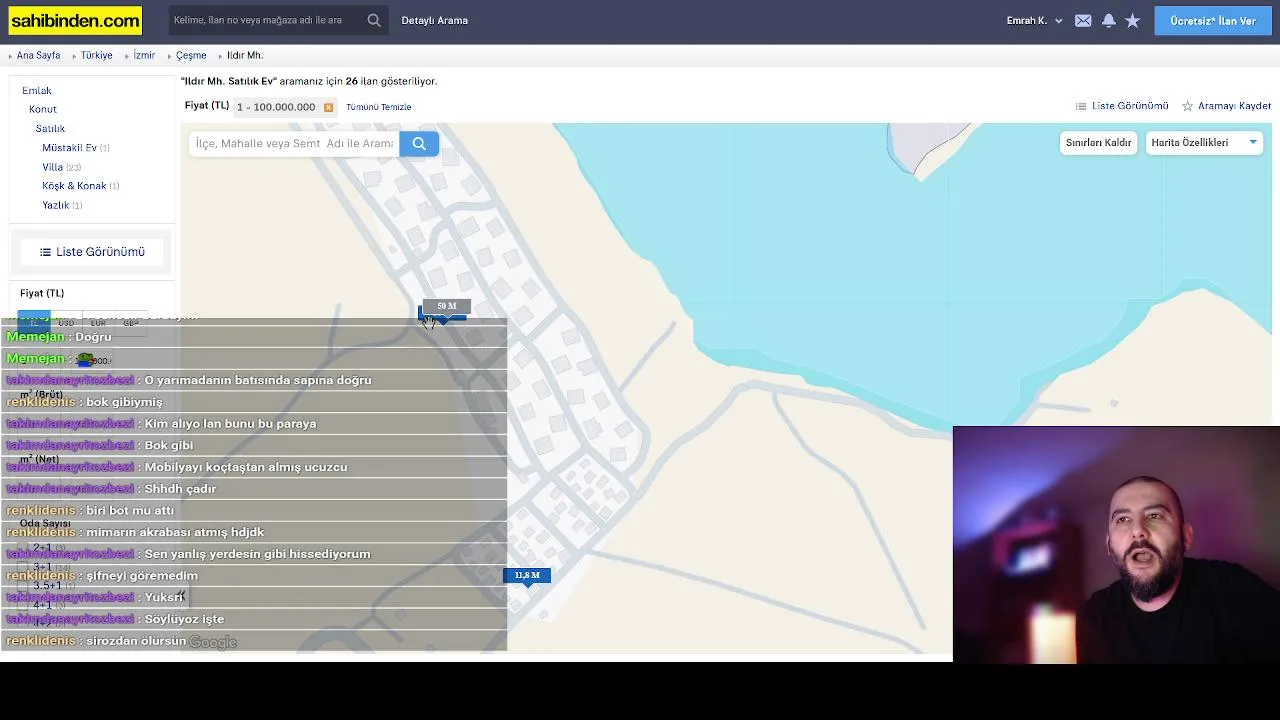Open the sahibinden.com home logo
Screen dimensions: 1280x720
(x=75, y=20)
